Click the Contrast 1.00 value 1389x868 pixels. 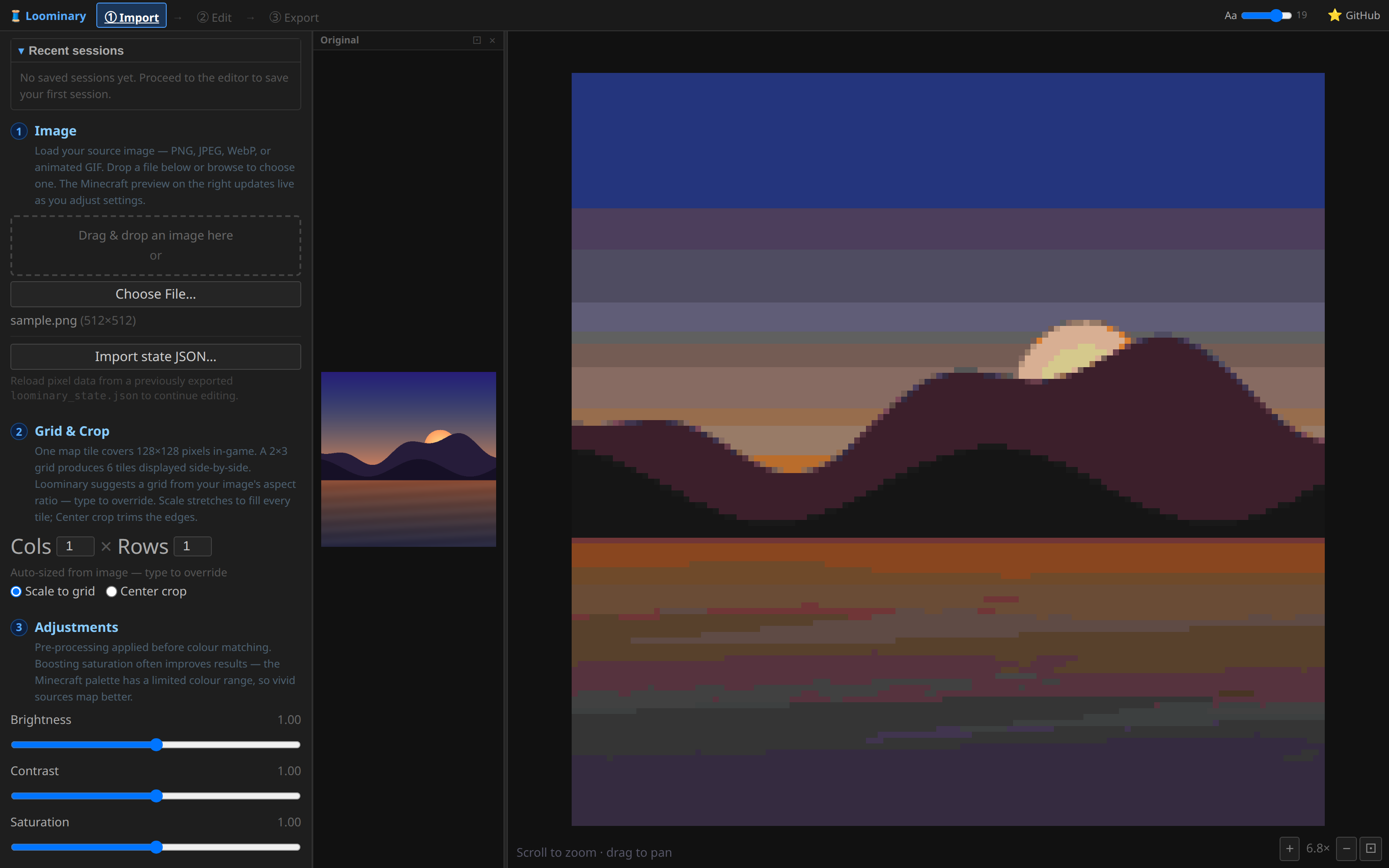pos(289,771)
